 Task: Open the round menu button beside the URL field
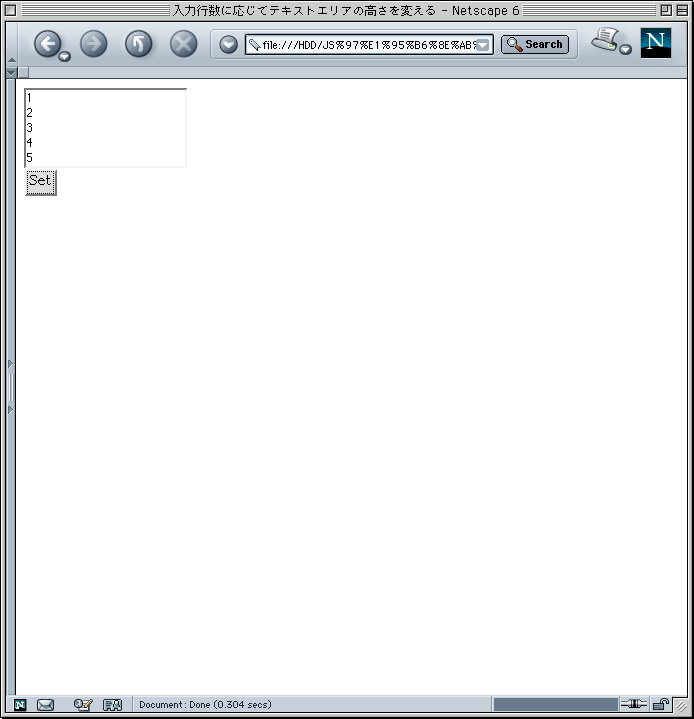228,44
